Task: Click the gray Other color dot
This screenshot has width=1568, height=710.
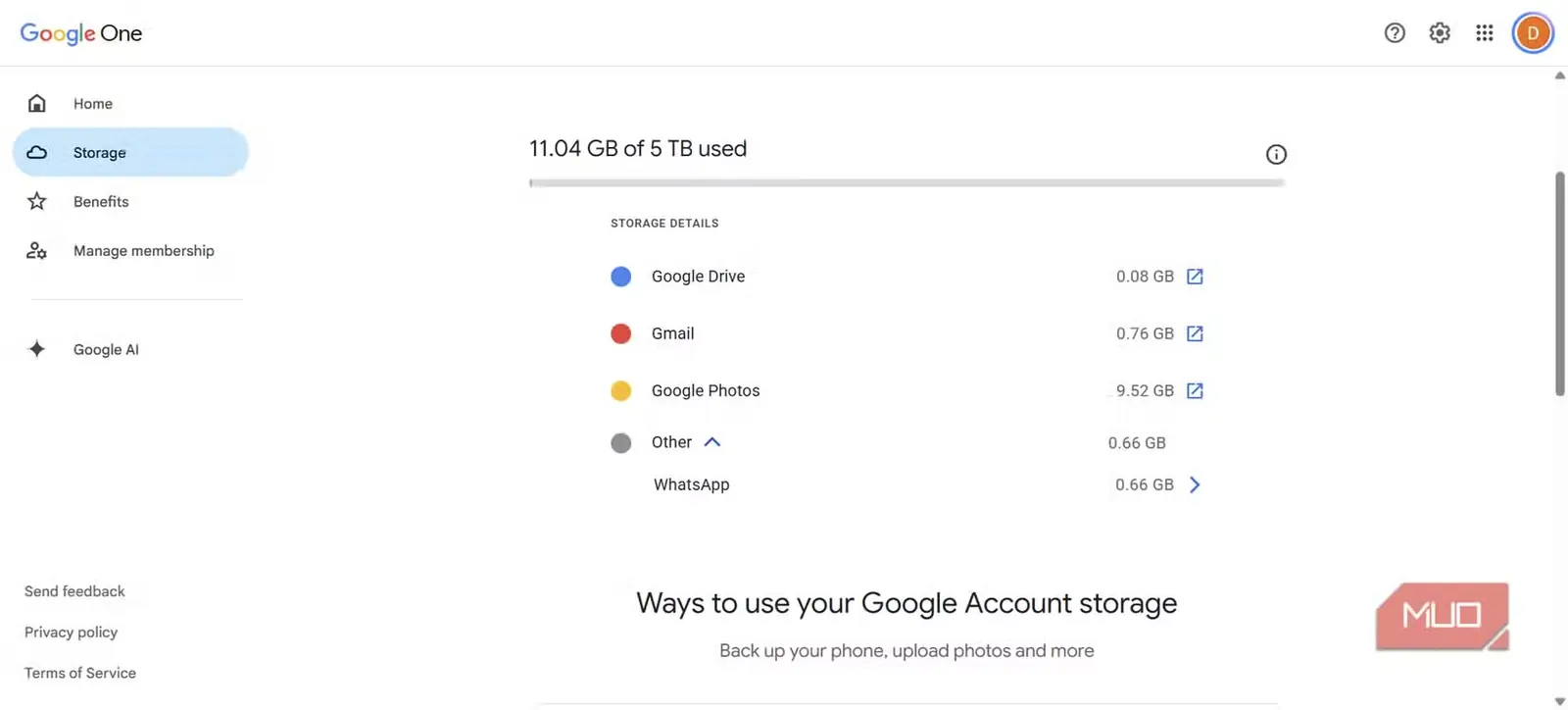Action: pos(621,443)
